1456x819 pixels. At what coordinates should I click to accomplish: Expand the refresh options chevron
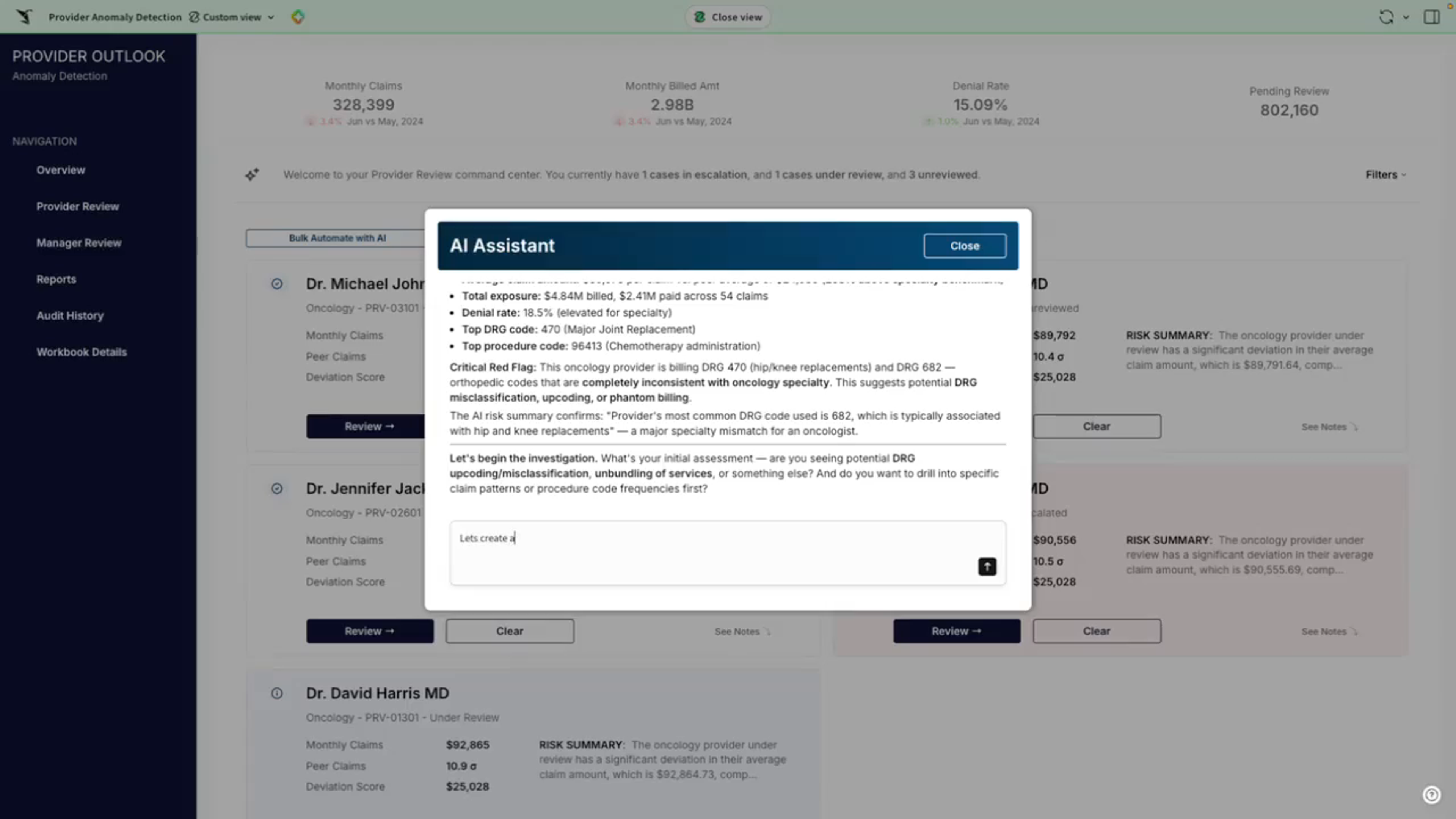coord(1406,17)
